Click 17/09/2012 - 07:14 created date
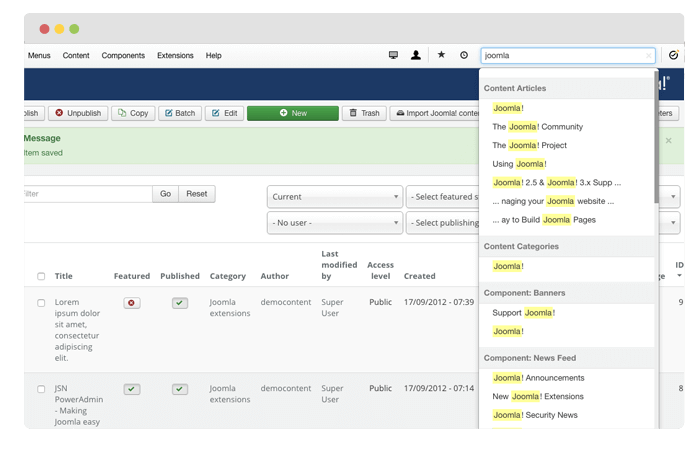This screenshot has width=700, height=450. point(439,388)
